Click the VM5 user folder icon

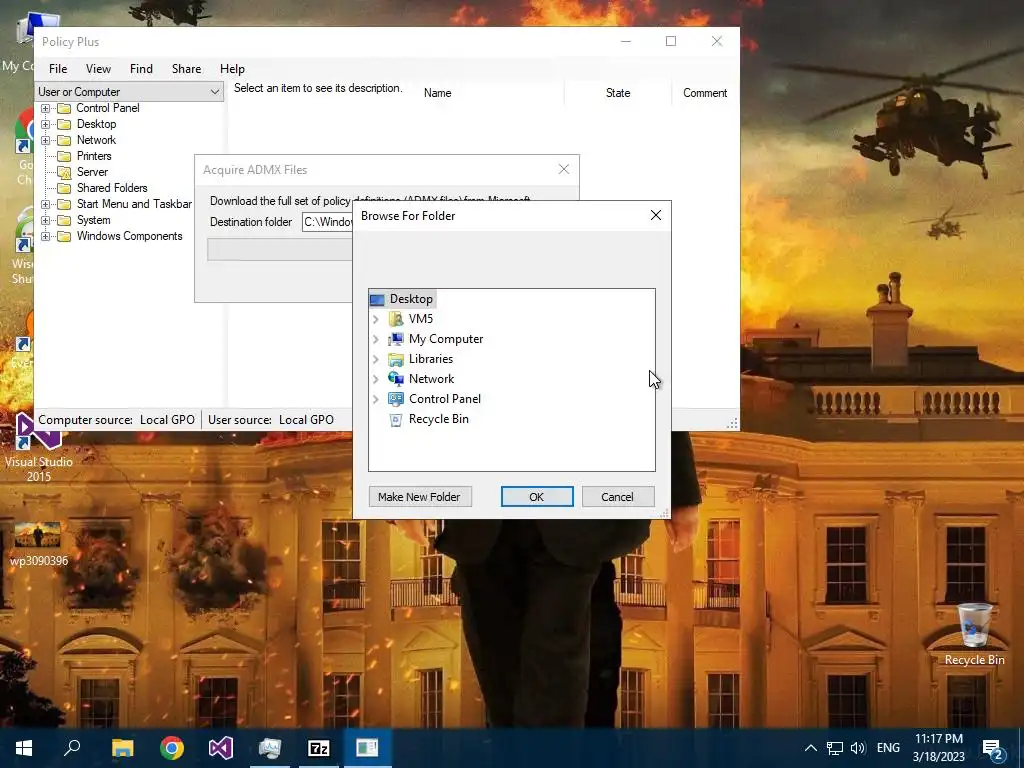(x=396, y=319)
